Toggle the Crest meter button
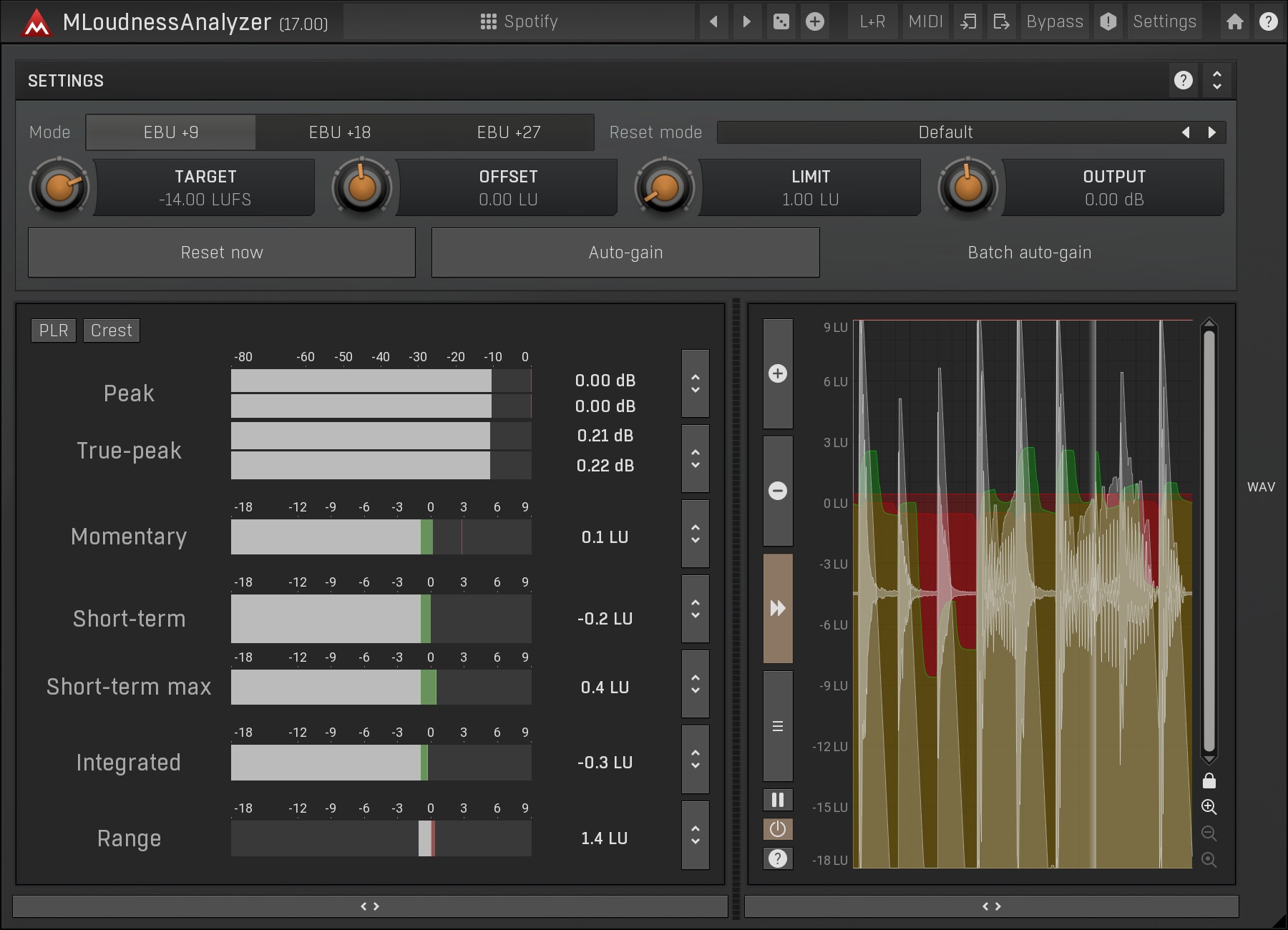1288x930 pixels. click(x=111, y=331)
